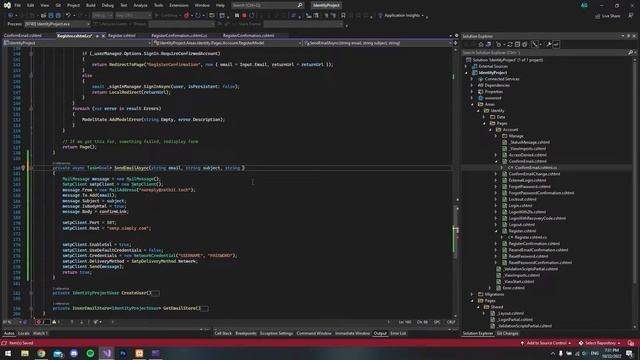640x360 pixels.
Task: Expand the Connected Services node
Action: click(x=472, y=79)
